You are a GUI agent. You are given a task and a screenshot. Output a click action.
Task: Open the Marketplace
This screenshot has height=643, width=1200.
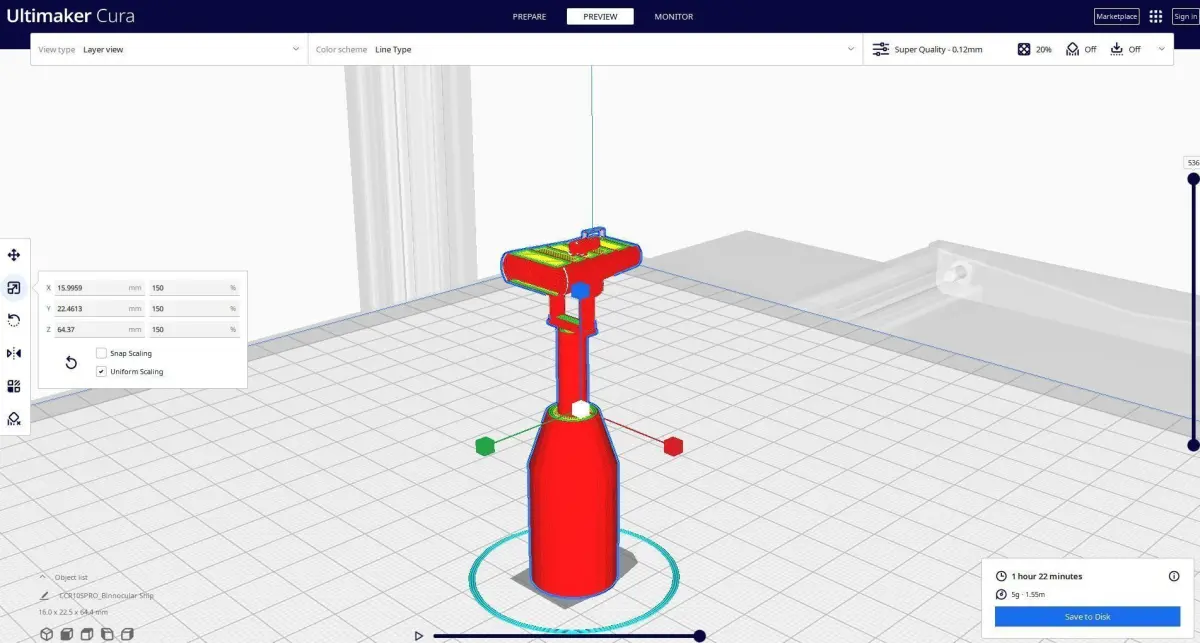pyautogui.click(x=1116, y=16)
